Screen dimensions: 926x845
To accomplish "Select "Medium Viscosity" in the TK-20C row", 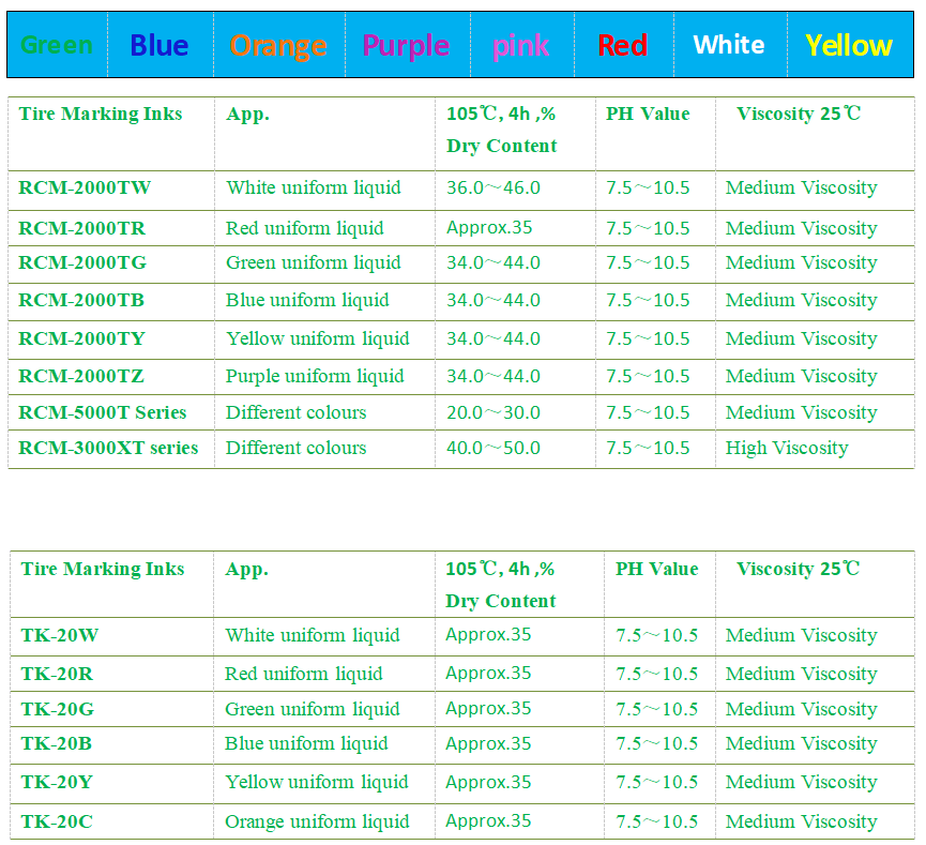I will click(x=801, y=822).
